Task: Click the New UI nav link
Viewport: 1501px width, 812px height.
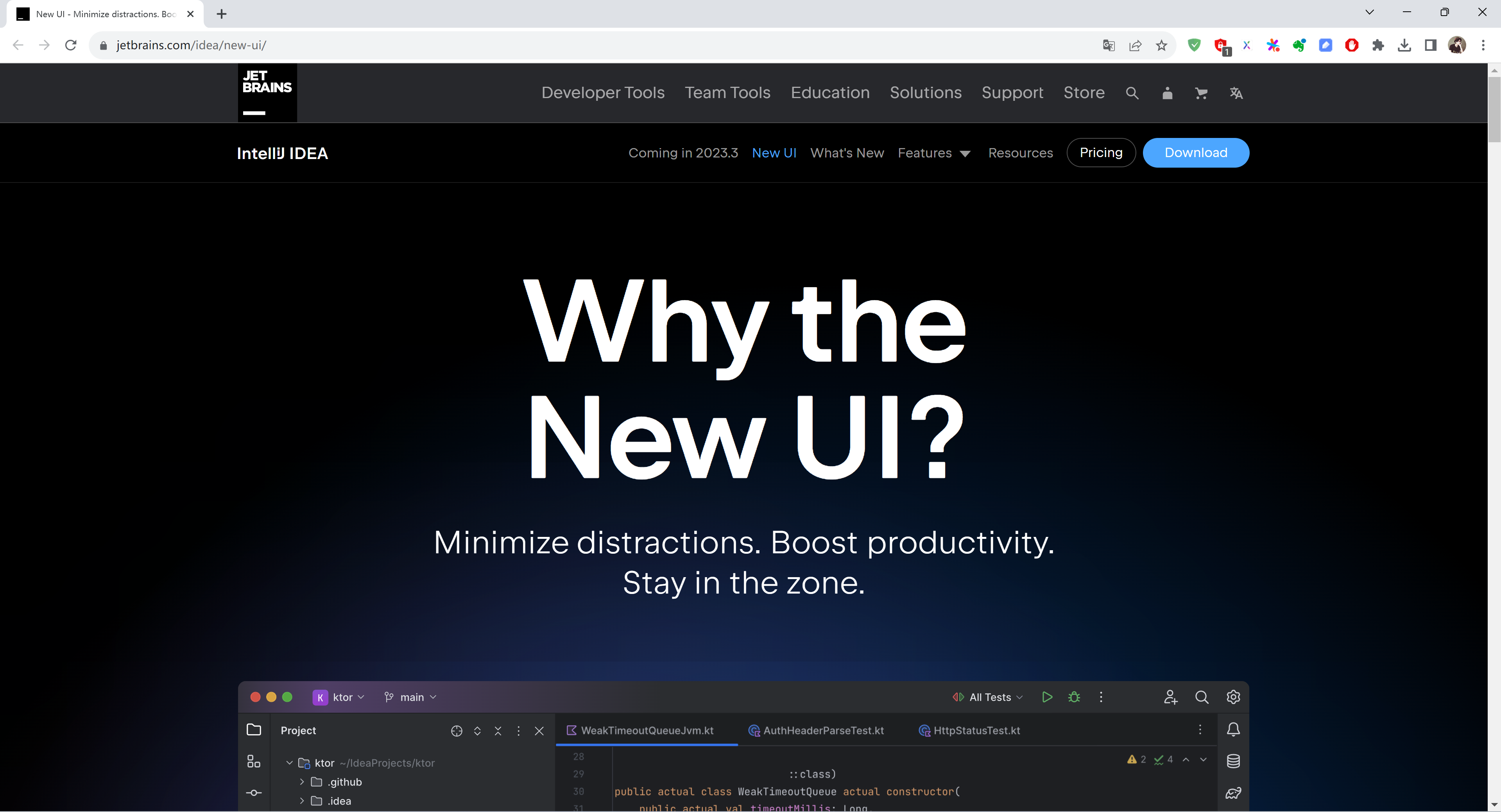Action: [774, 153]
